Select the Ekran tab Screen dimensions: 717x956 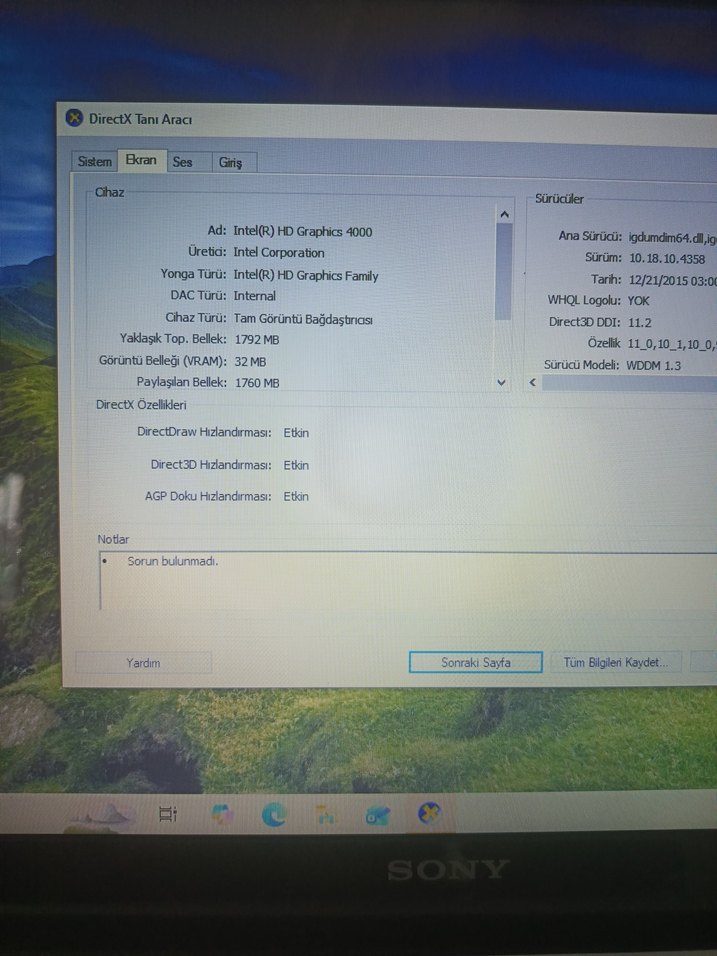(141, 160)
